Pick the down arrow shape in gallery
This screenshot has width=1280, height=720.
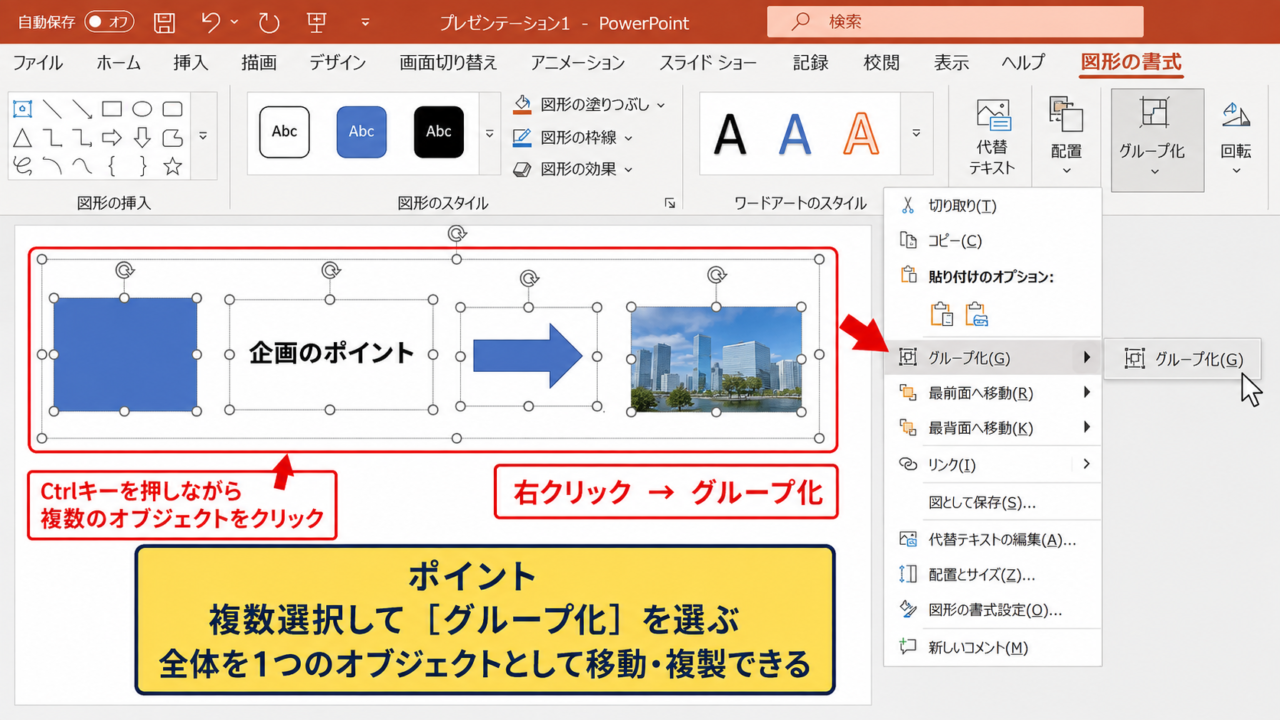point(142,137)
